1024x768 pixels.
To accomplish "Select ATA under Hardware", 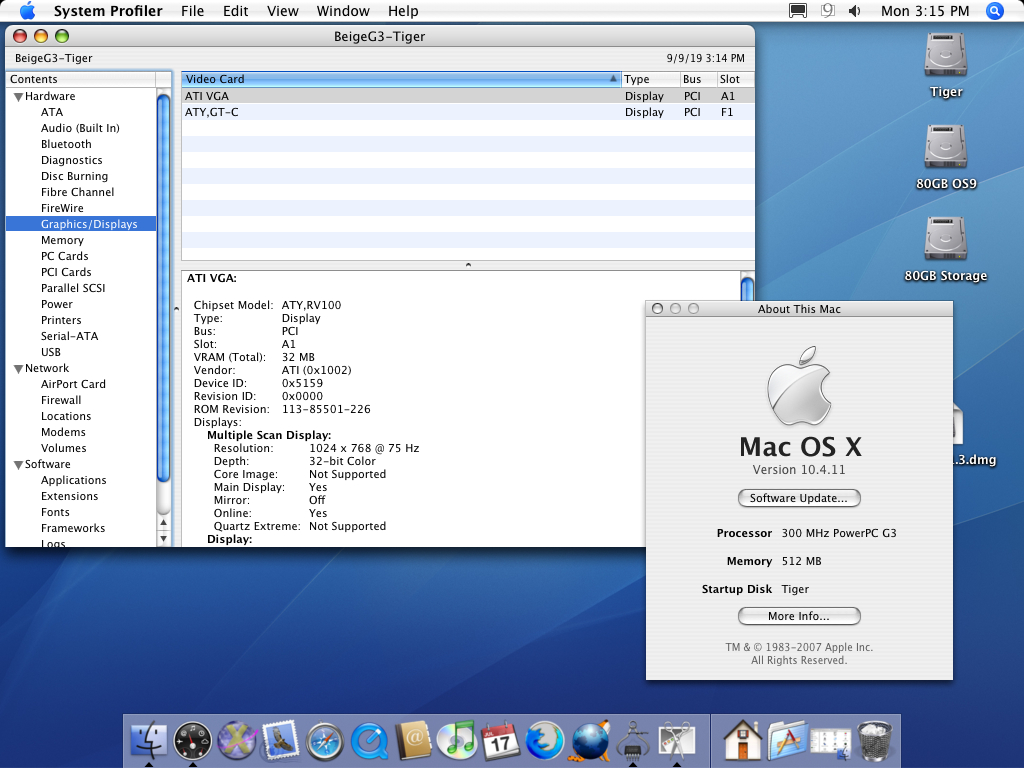I will pos(52,112).
